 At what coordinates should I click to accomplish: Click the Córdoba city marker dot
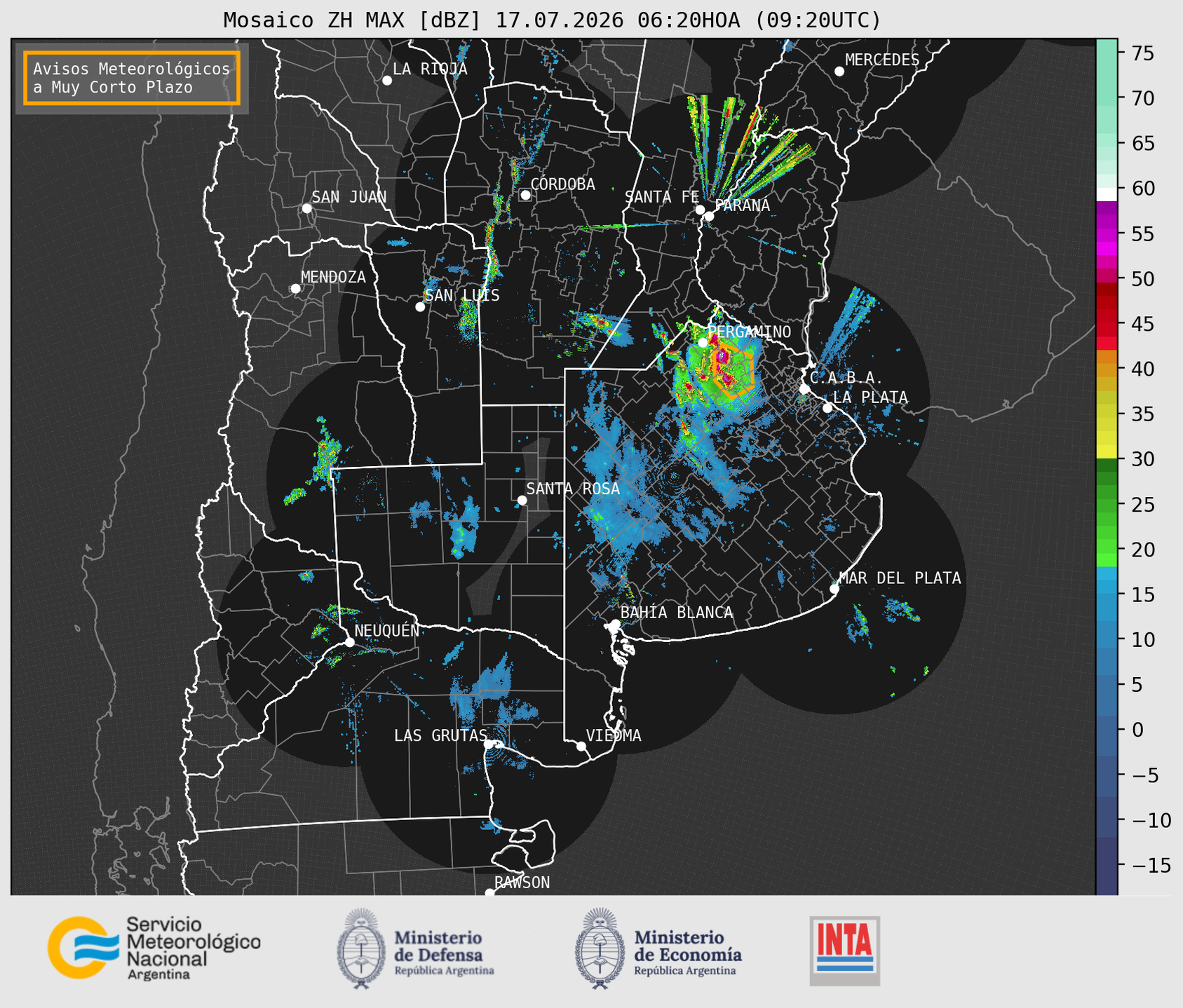point(525,195)
